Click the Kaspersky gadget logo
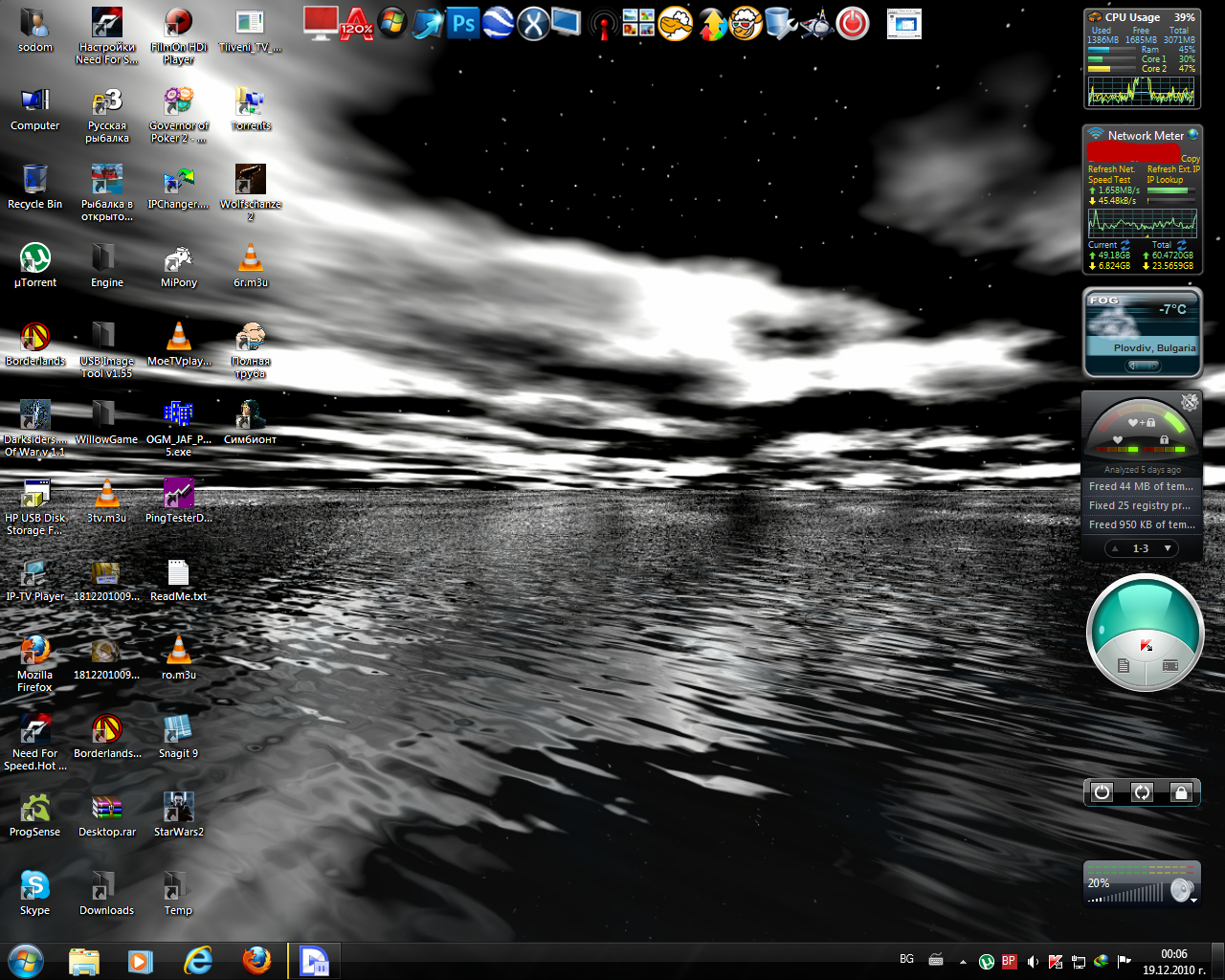This screenshot has height=980, width=1225. point(1146,646)
